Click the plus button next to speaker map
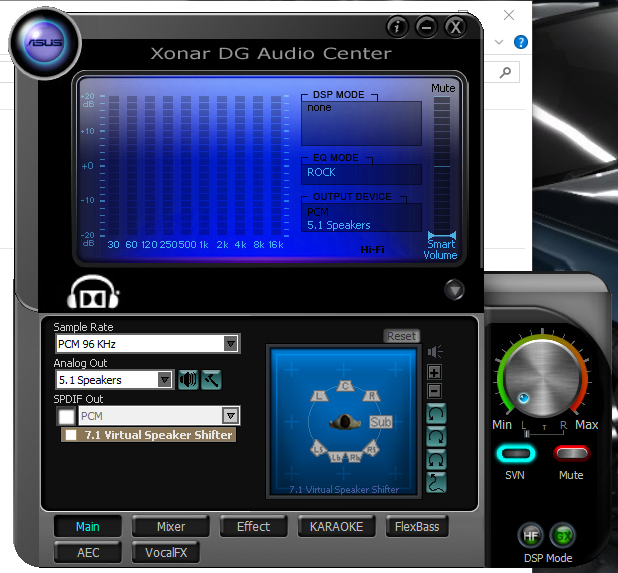The image size is (618, 573). point(434,372)
